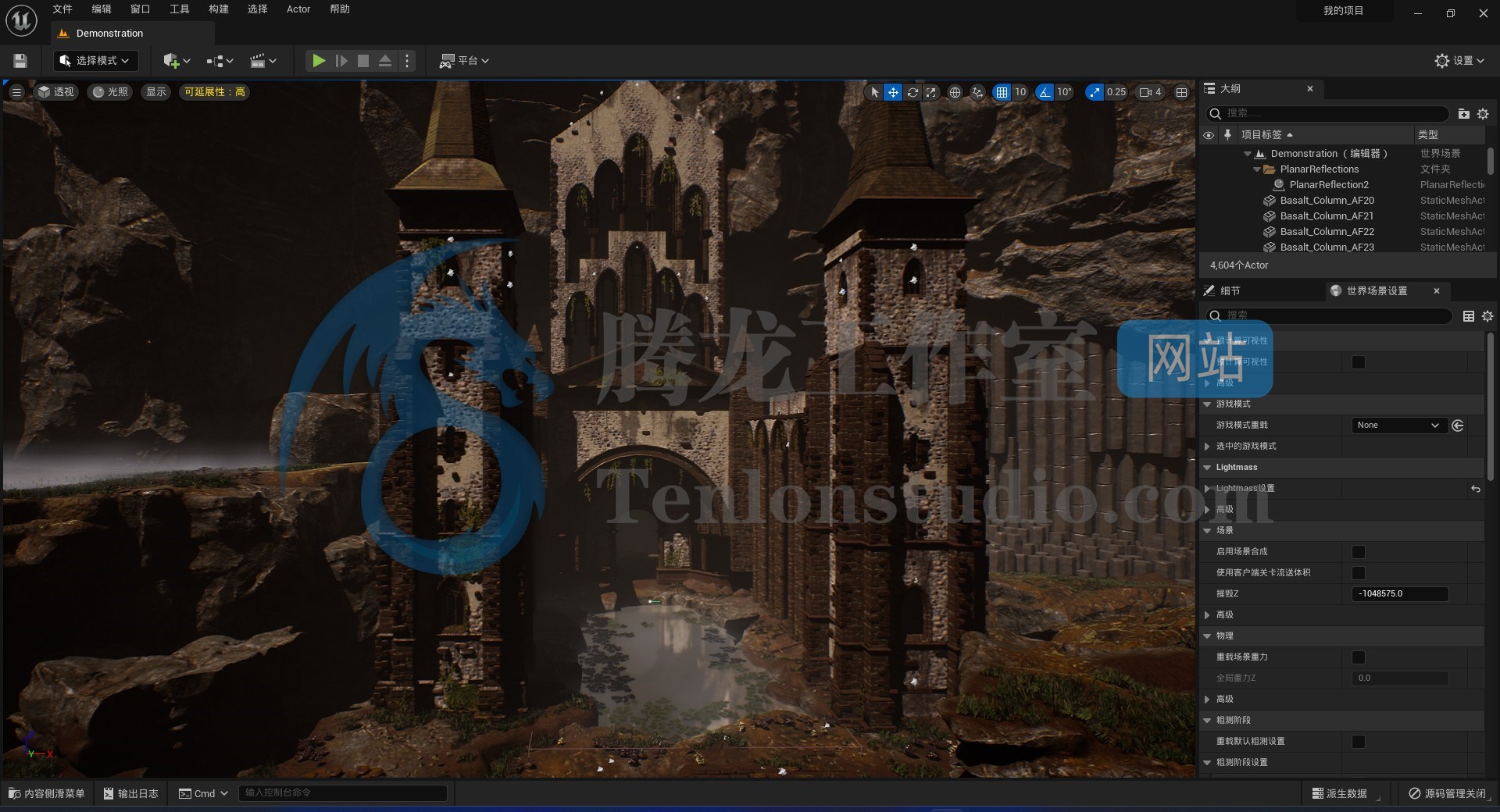Reset Lightmass设置 to default arrow
The width and height of the screenshot is (1500, 812).
coord(1476,489)
